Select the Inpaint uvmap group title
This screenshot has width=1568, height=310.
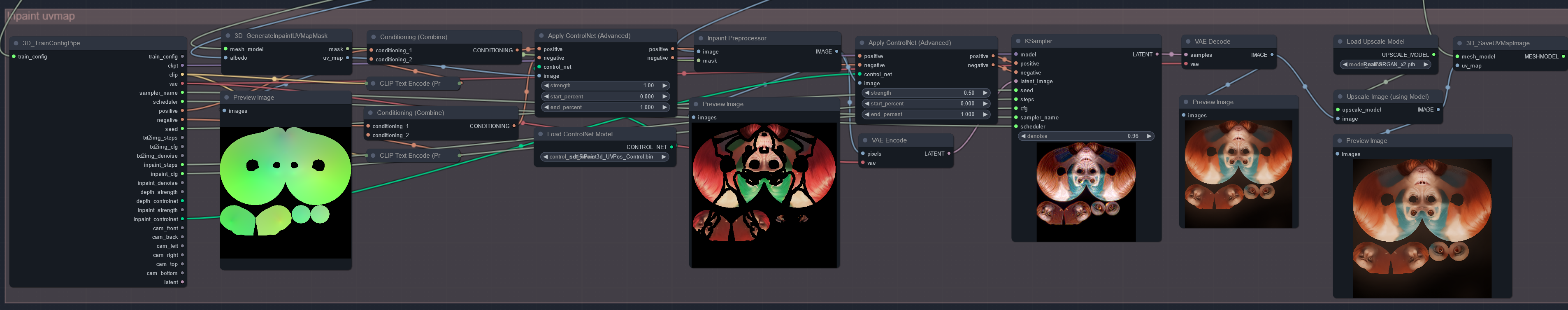41,16
